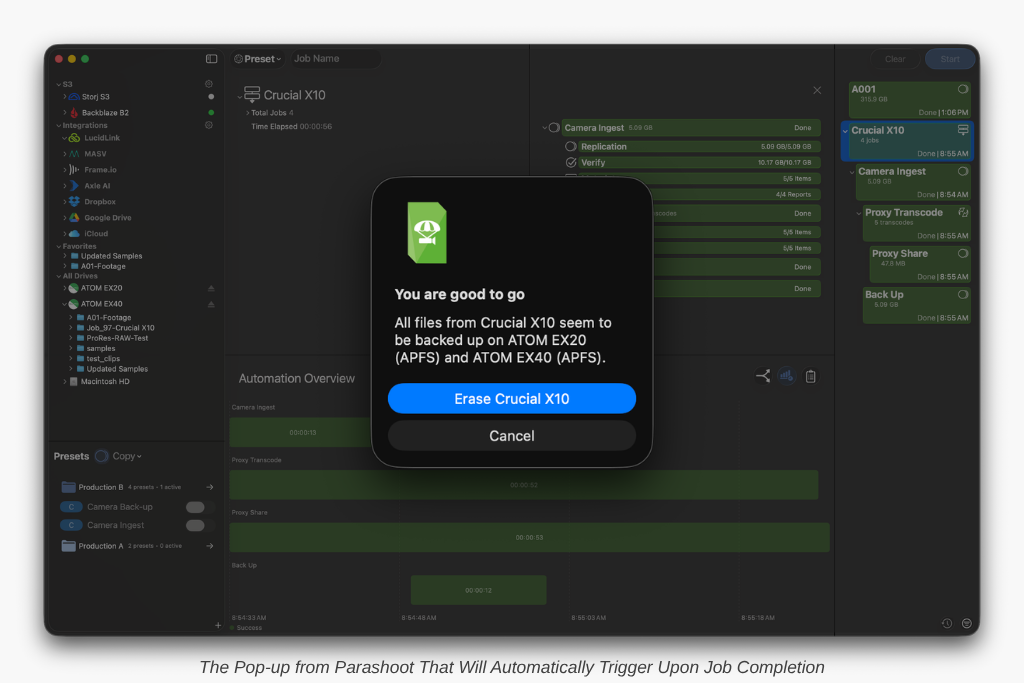
Task: Toggle the Camera Ingest preset switch
Action: pos(195,525)
